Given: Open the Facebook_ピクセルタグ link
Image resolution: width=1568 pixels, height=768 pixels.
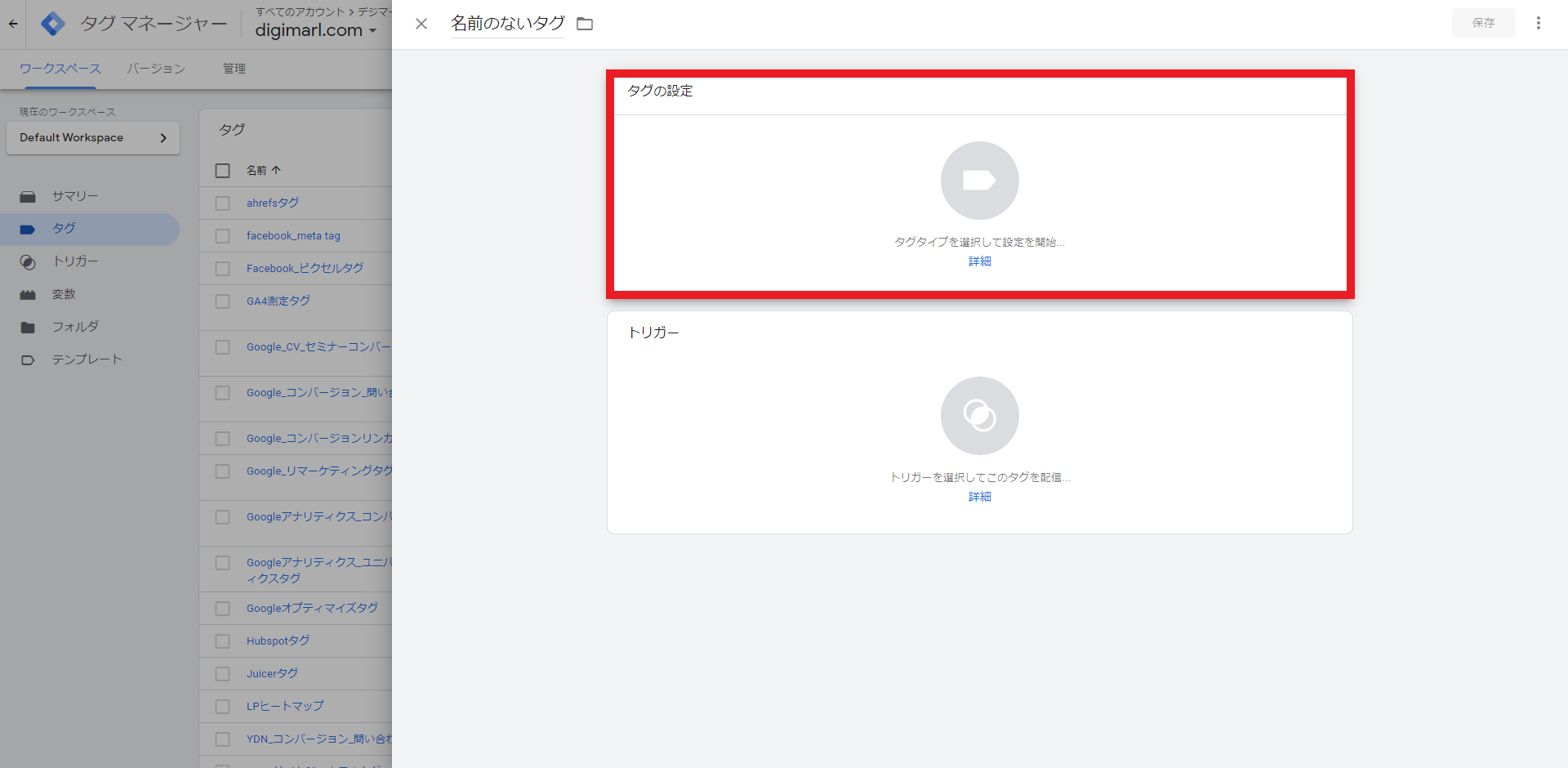Looking at the screenshot, I should (x=305, y=268).
